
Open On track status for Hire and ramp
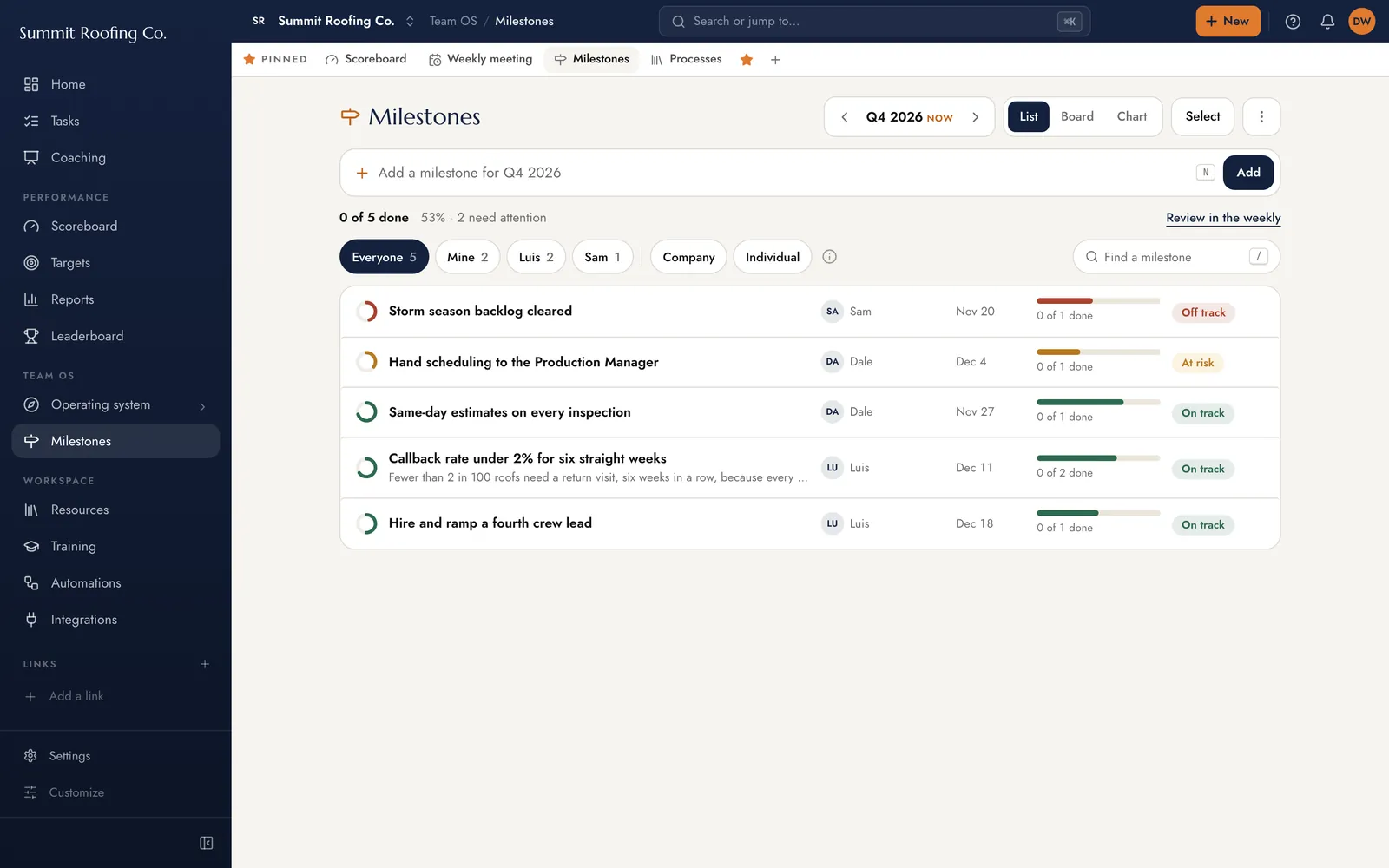(1202, 525)
